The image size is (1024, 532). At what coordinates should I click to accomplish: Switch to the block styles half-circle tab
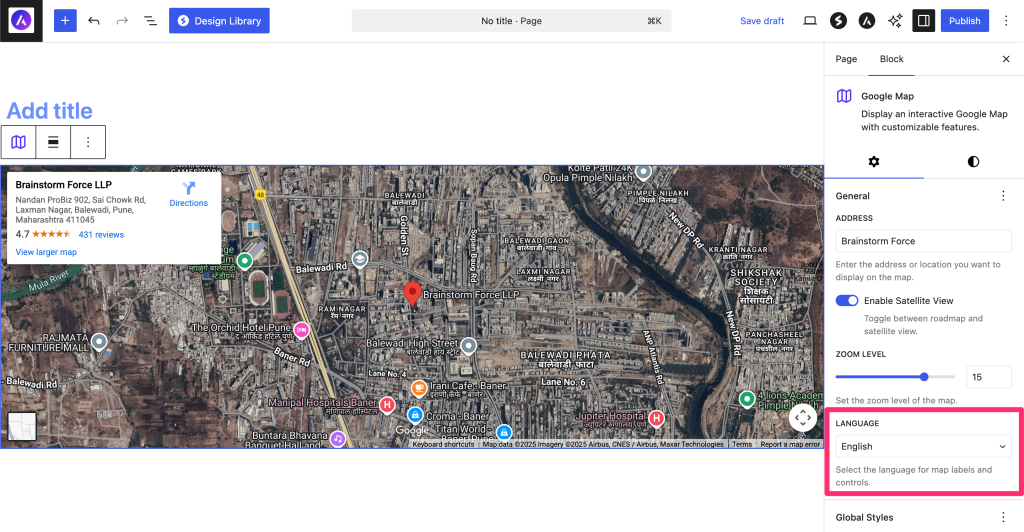(x=973, y=161)
